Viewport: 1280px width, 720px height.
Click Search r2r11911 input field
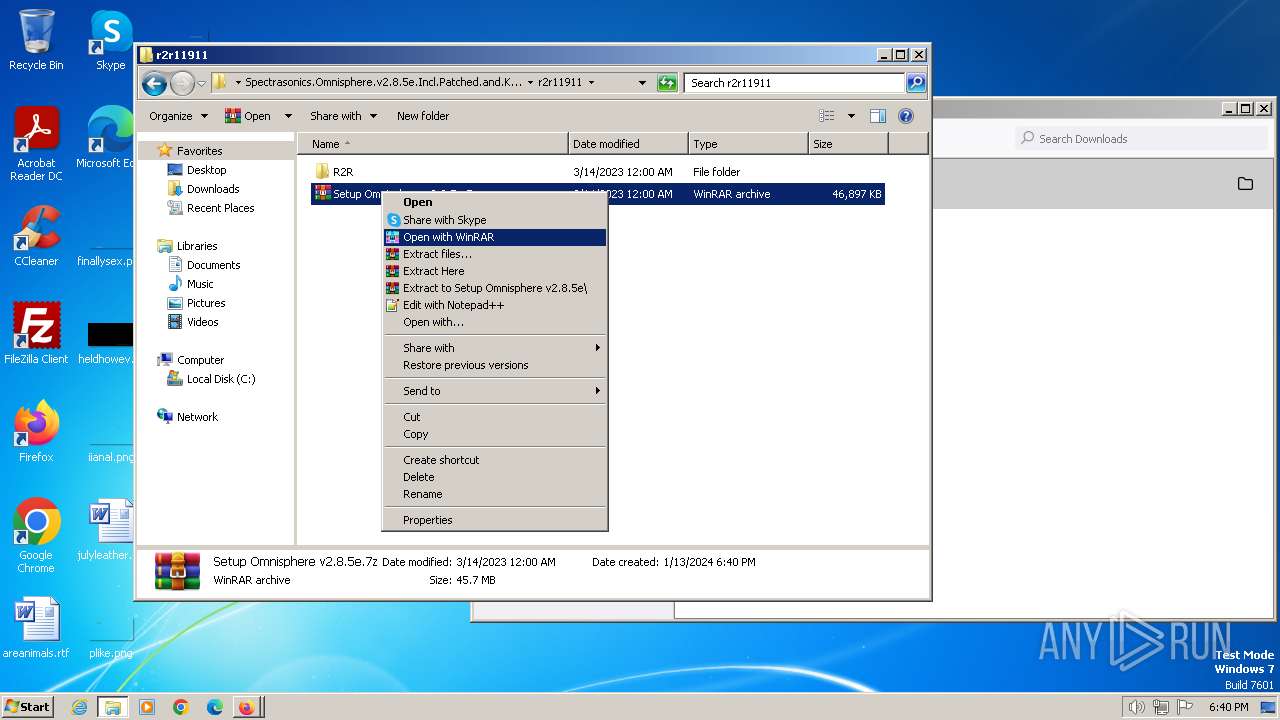coord(795,83)
